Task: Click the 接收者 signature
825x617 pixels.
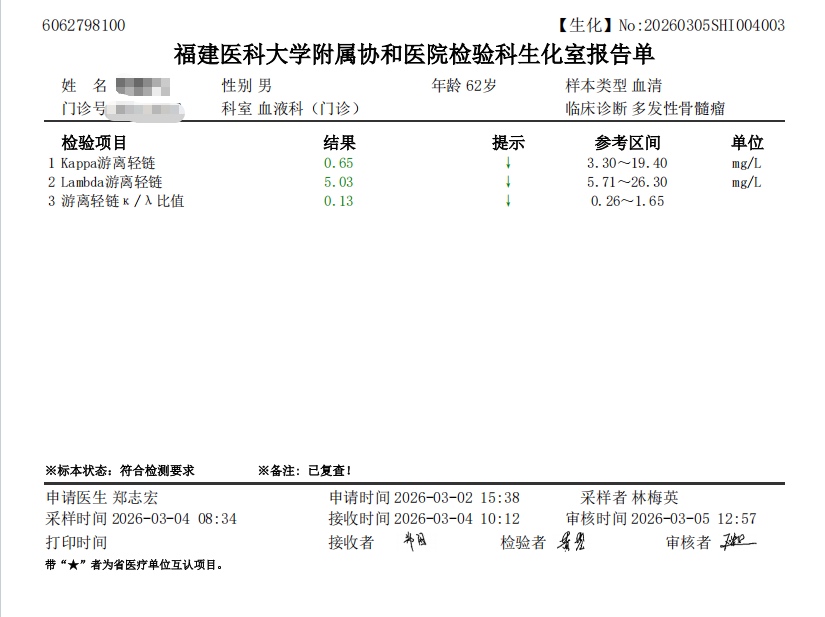Action: (x=415, y=541)
